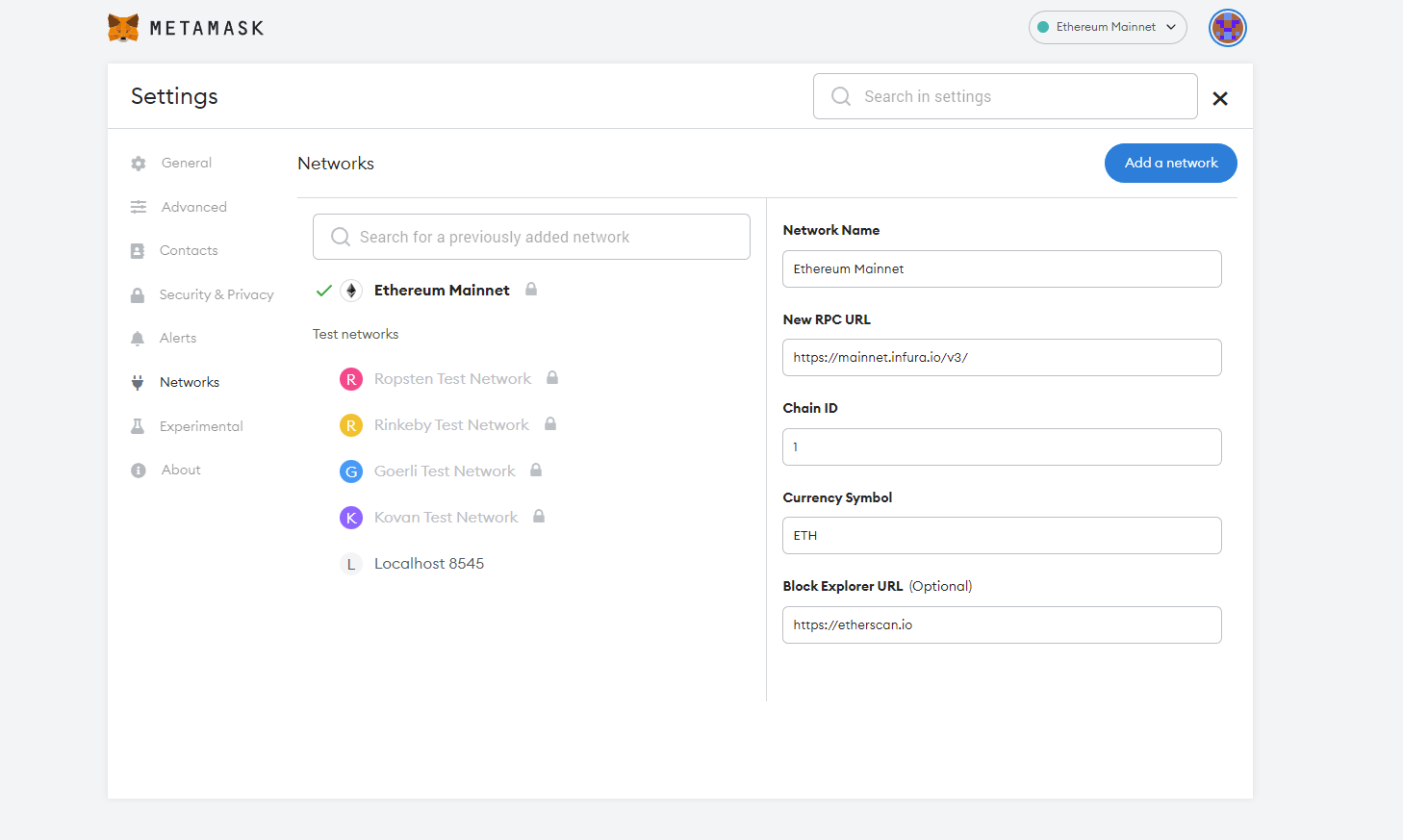
Task: Click the General gear icon
Action: [139, 164]
